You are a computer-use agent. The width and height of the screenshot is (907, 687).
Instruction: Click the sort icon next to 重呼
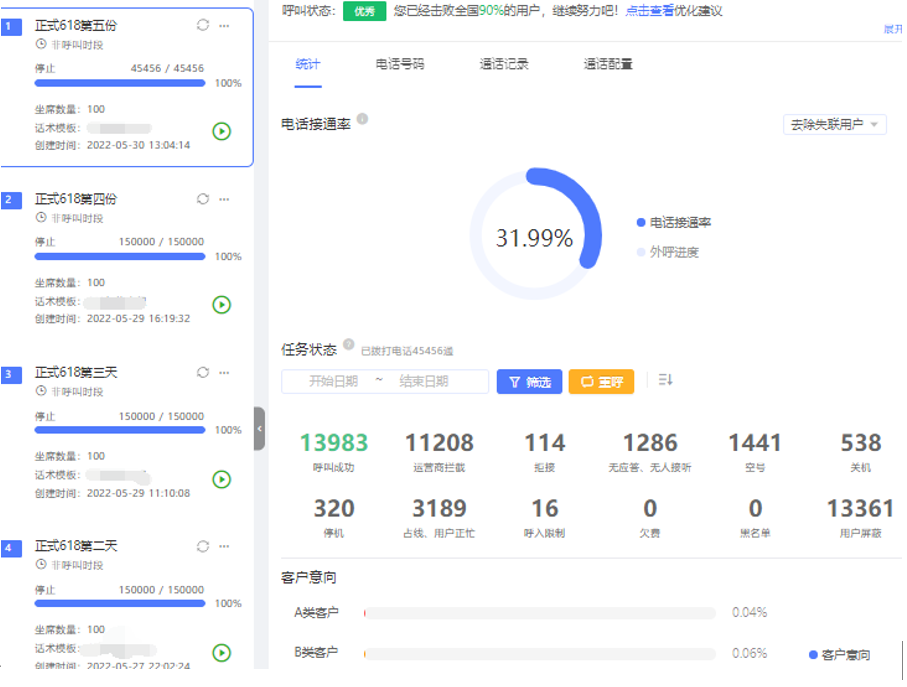666,380
